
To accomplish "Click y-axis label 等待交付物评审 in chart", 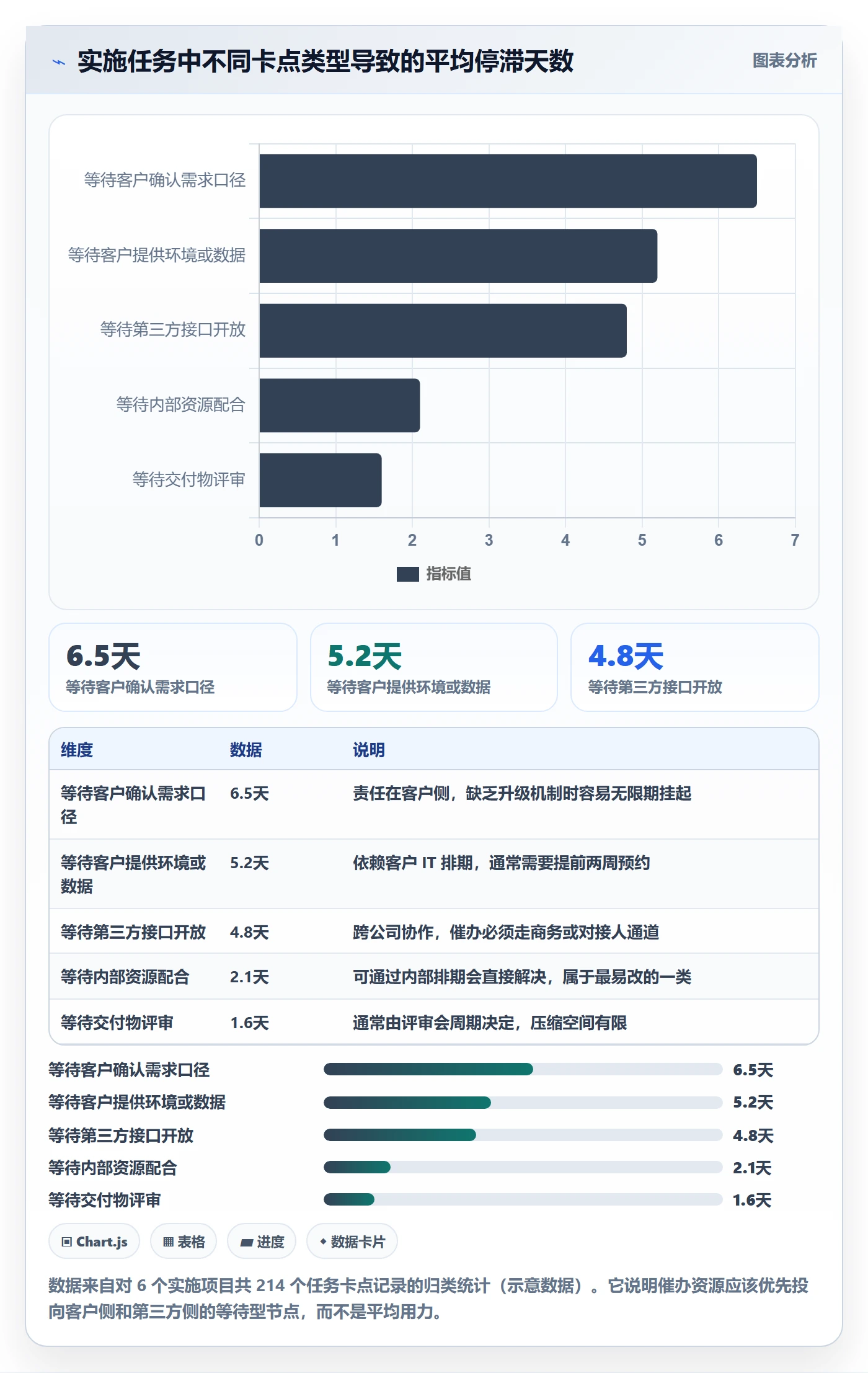I will (x=188, y=479).
